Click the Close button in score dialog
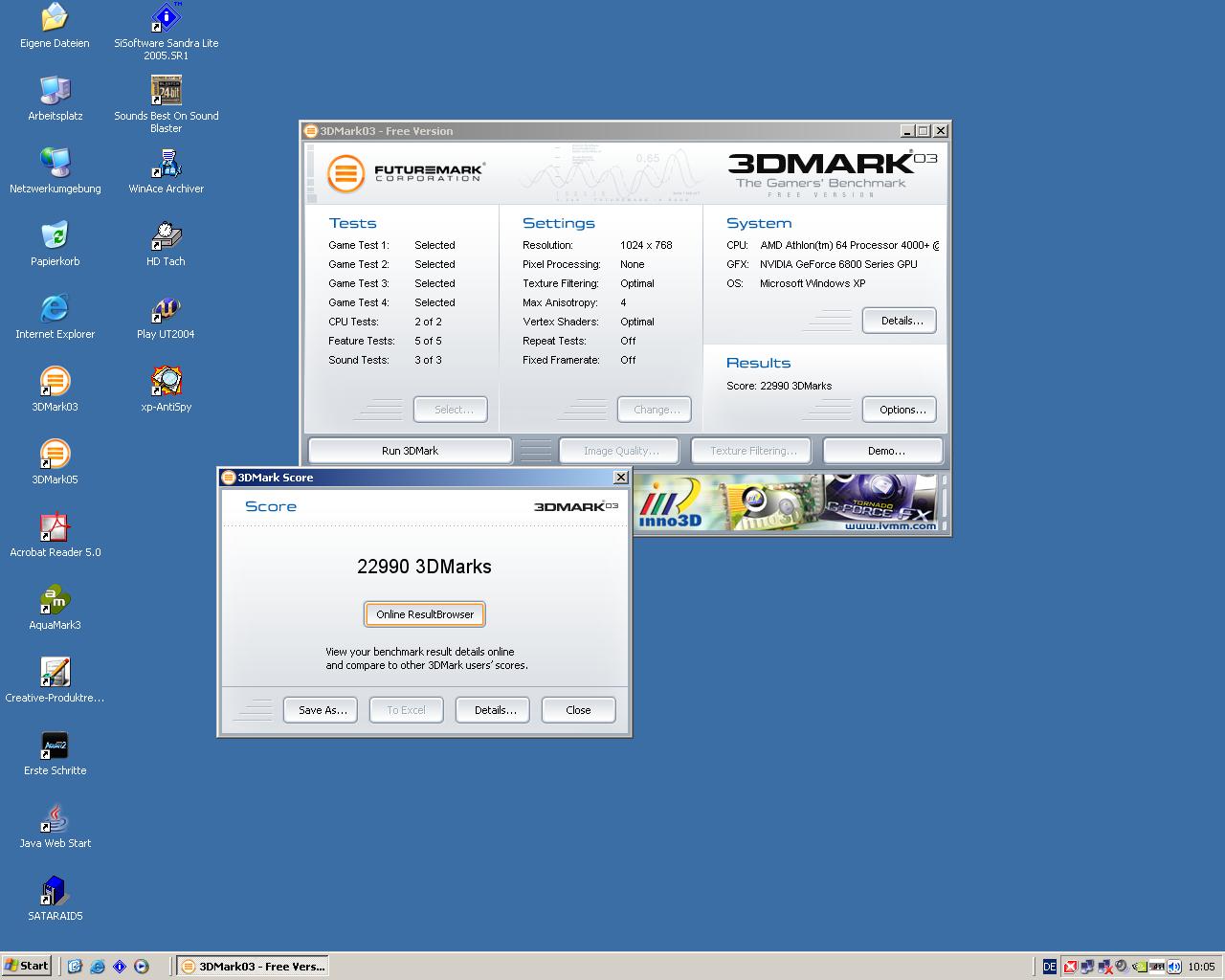This screenshot has height=980, width=1225. tap(578, 710)
